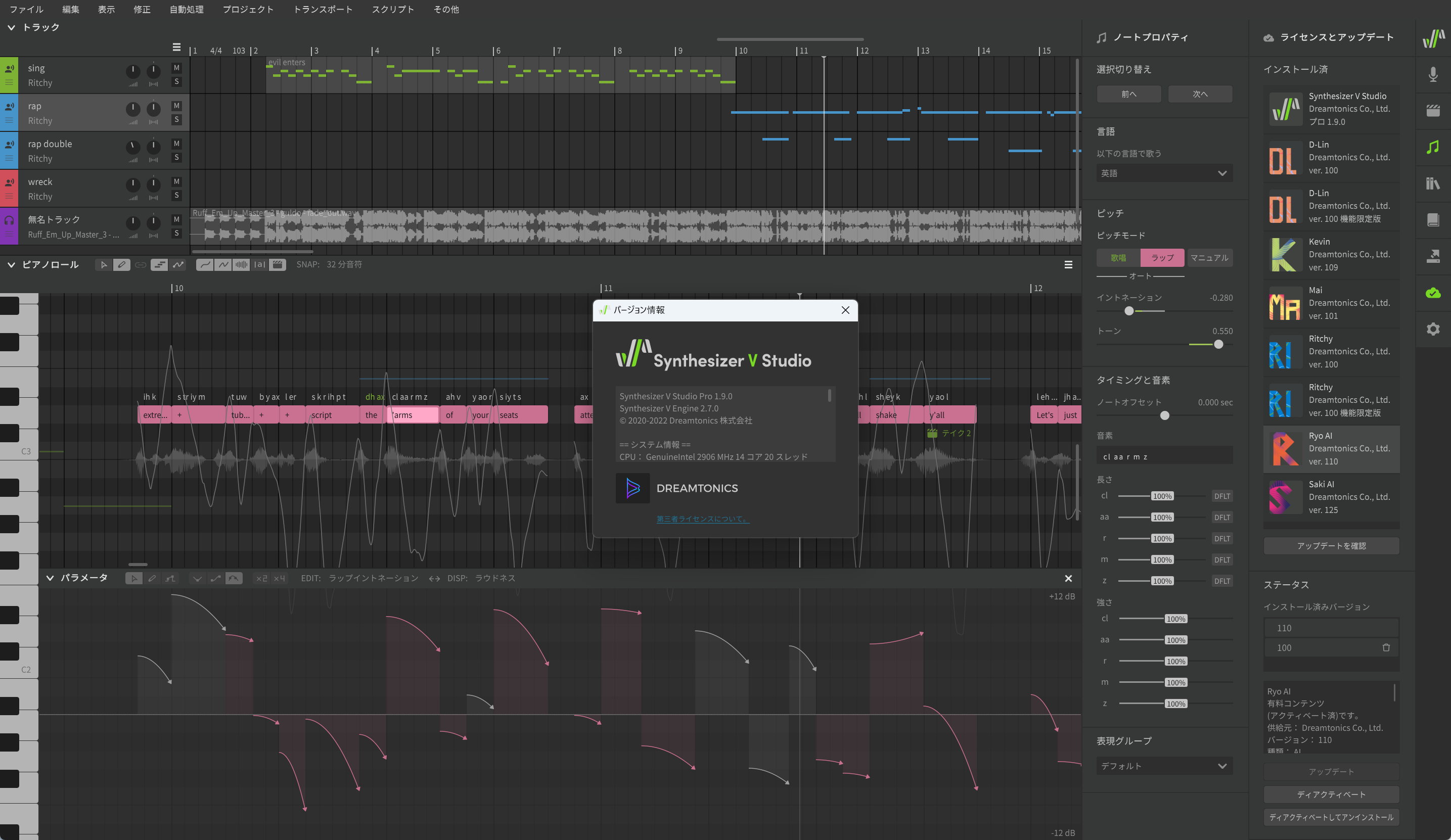Open the 表現グループ デフォルト dropdown

click(1164, 766)
